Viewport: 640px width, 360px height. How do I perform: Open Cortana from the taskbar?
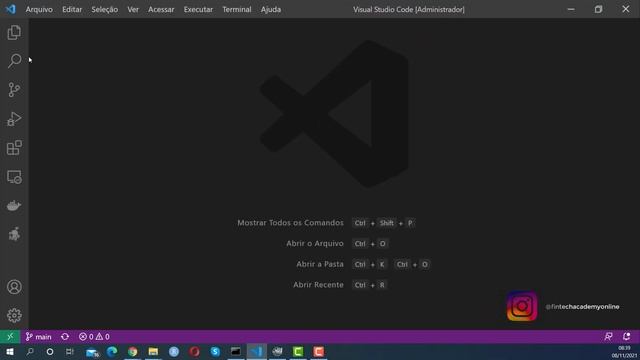pyautogui.click(x=50, y=351)
